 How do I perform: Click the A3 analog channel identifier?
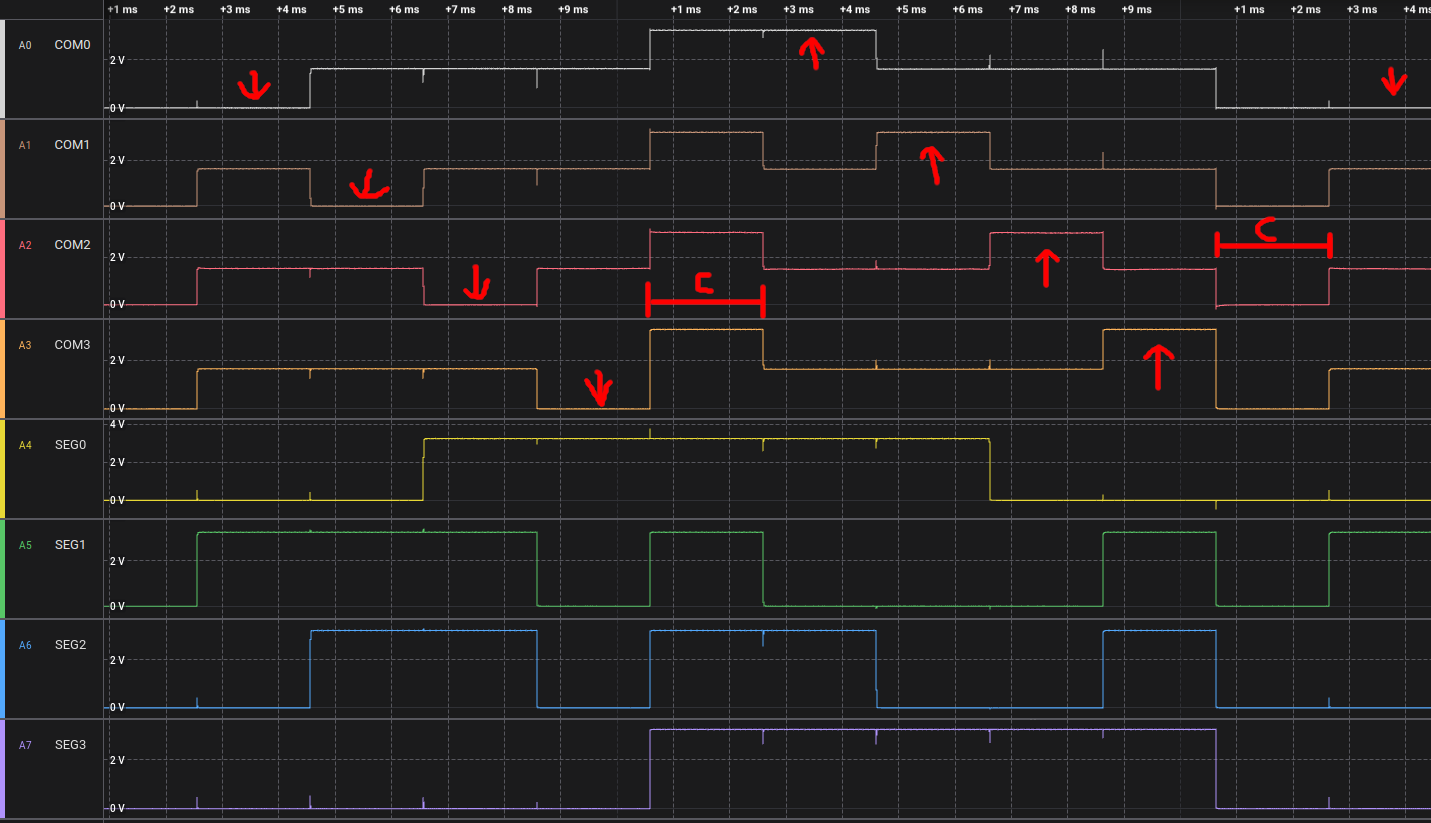pyautogui.click(x=25, y=345)
